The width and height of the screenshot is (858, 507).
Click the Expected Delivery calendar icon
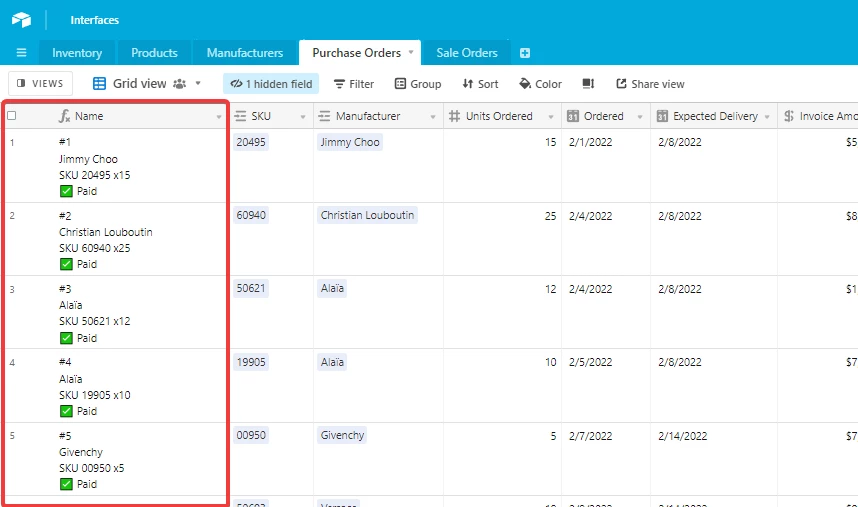(x=662, y=116)
